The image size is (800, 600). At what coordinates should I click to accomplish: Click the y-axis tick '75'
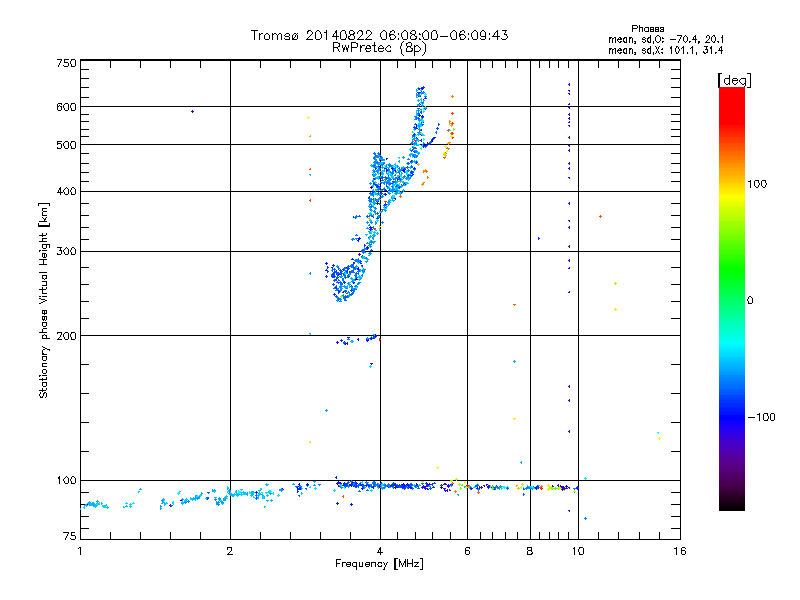[x=70, y=536]
